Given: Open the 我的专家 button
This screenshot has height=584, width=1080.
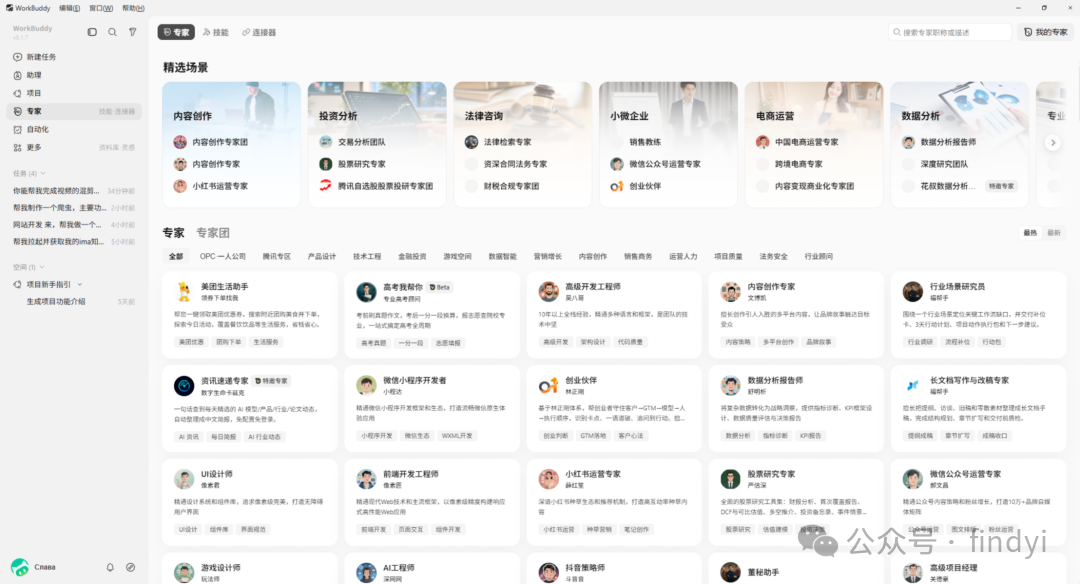Looking at the screenshot, I should (x=1046, y=32).
